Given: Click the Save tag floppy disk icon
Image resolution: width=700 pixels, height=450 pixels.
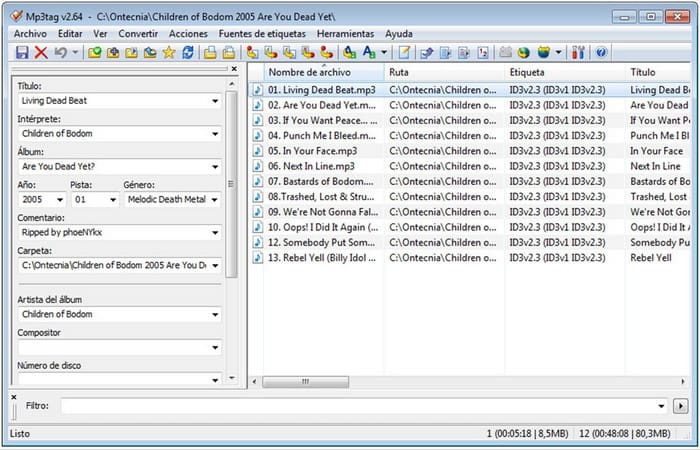Looking at the screenshot, I should [x=22, y=53].
